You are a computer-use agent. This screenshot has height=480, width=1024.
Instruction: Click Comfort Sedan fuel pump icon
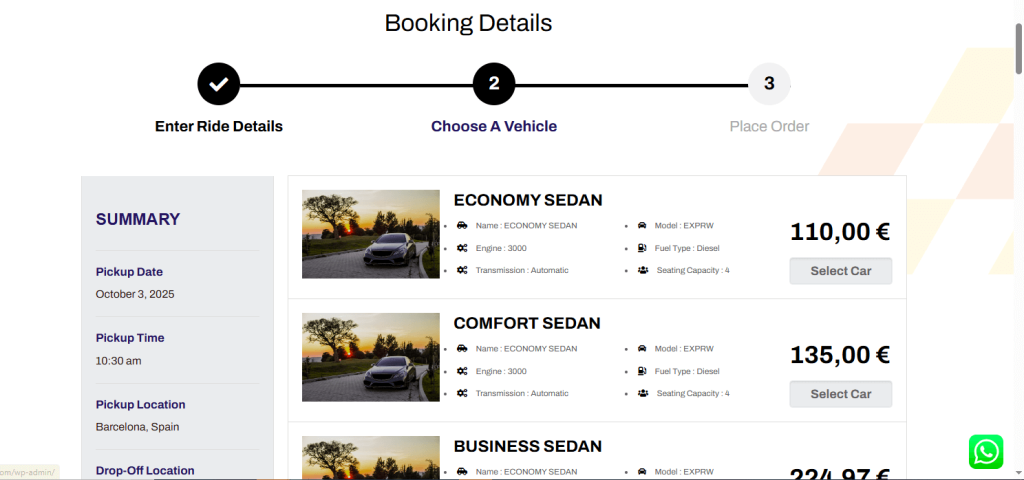(x=642, y=371)
